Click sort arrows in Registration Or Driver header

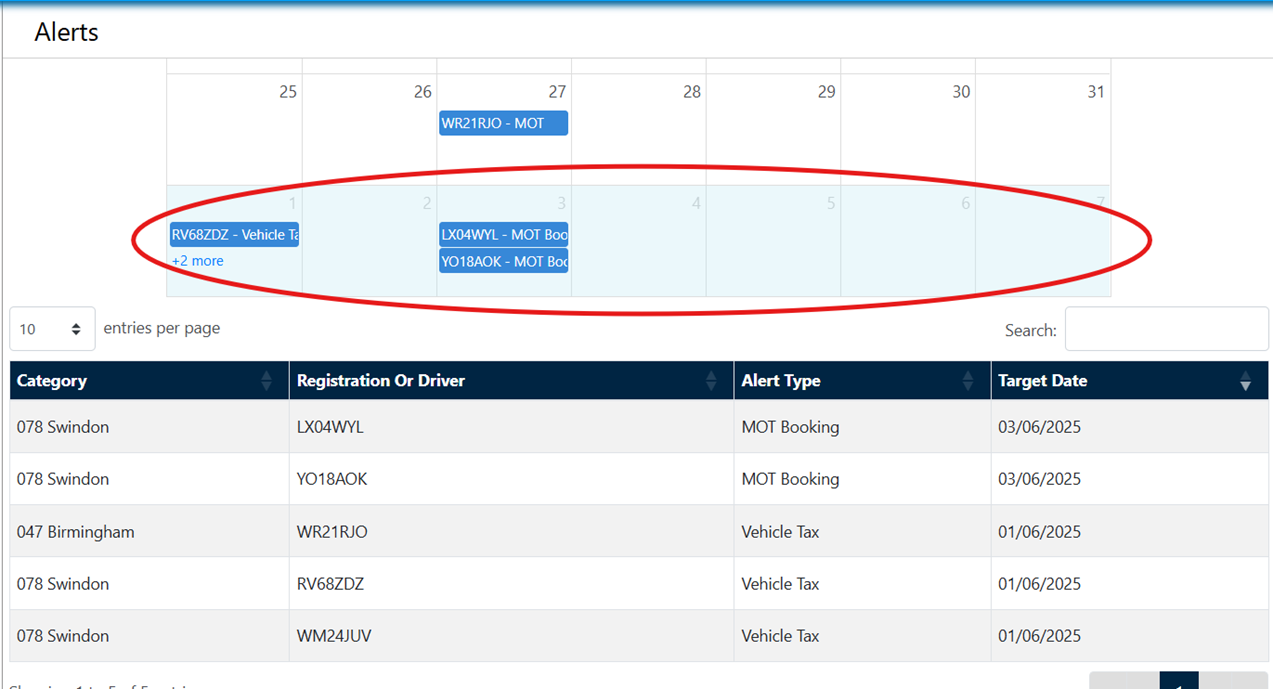pyautogui.click(x=711, y=381)
